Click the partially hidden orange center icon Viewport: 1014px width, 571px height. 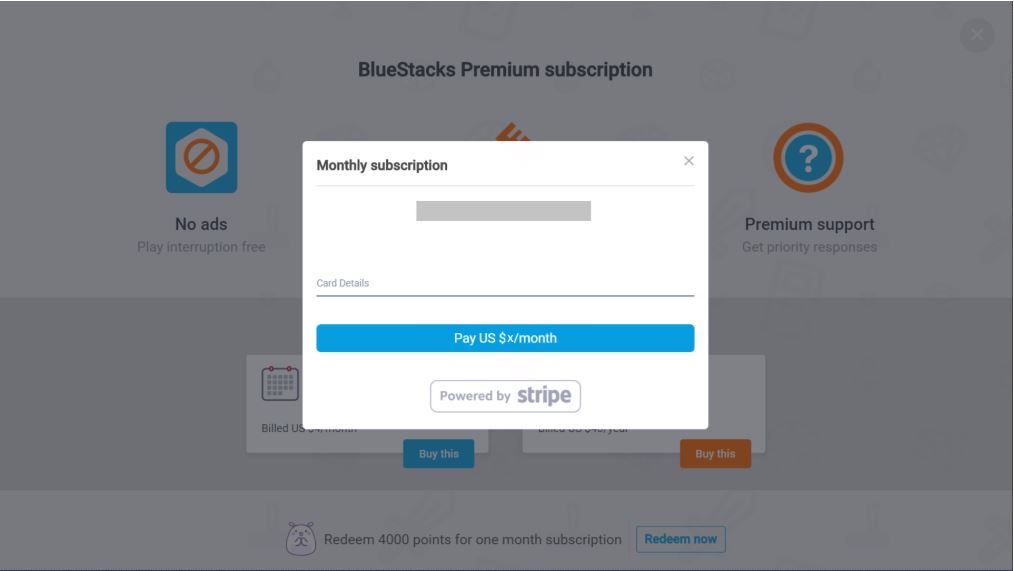(x=513, y=131)
